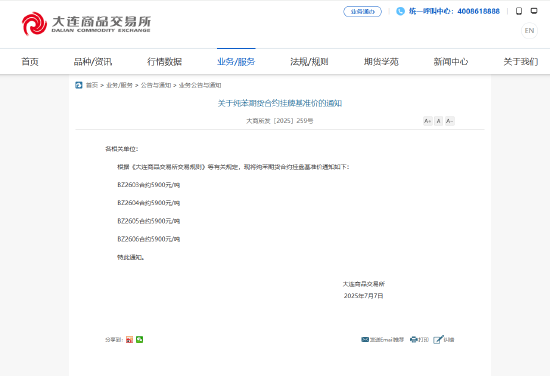Open the 新闻中心 navigation menu
Screen dimensions: 550x376
click(x=451, y=62)
